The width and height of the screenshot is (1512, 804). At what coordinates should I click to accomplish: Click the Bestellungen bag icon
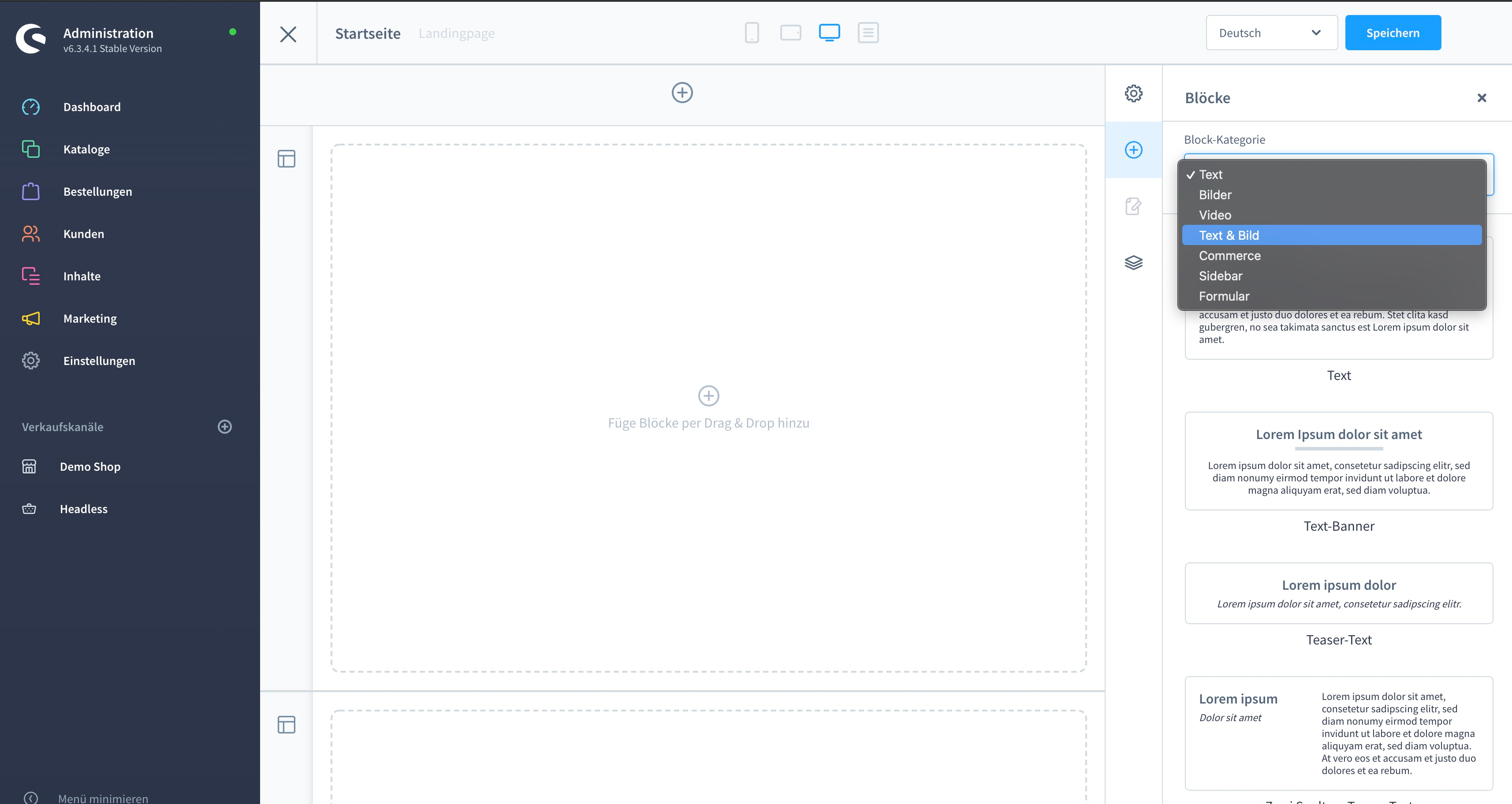(x=30, y=191)
